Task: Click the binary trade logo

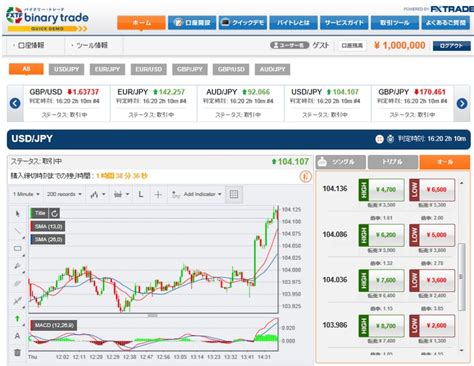Action: [47, 19]
